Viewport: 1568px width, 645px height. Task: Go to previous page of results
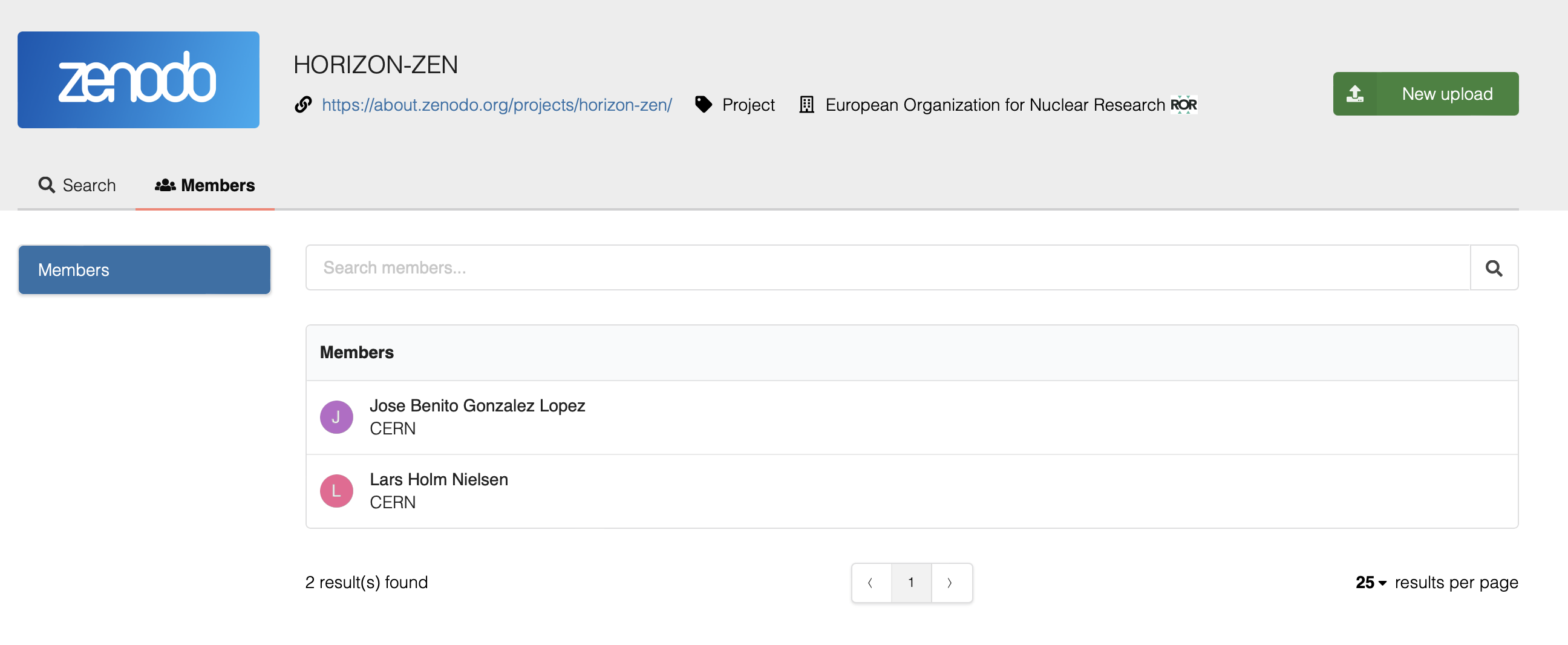[x=871, y=583]
